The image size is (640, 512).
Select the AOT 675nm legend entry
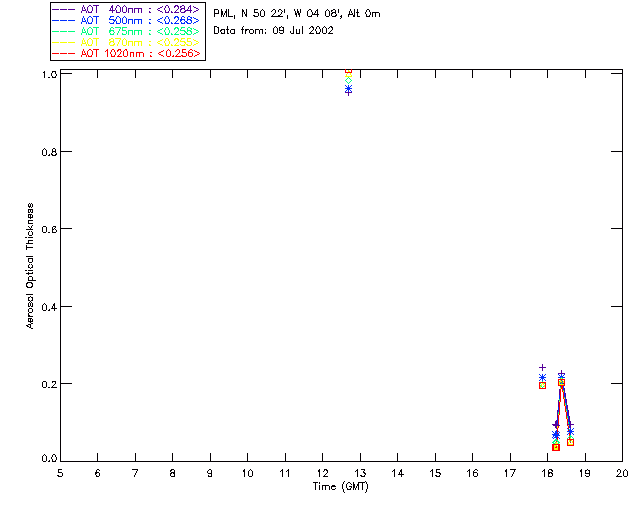[x=127, y=31]
